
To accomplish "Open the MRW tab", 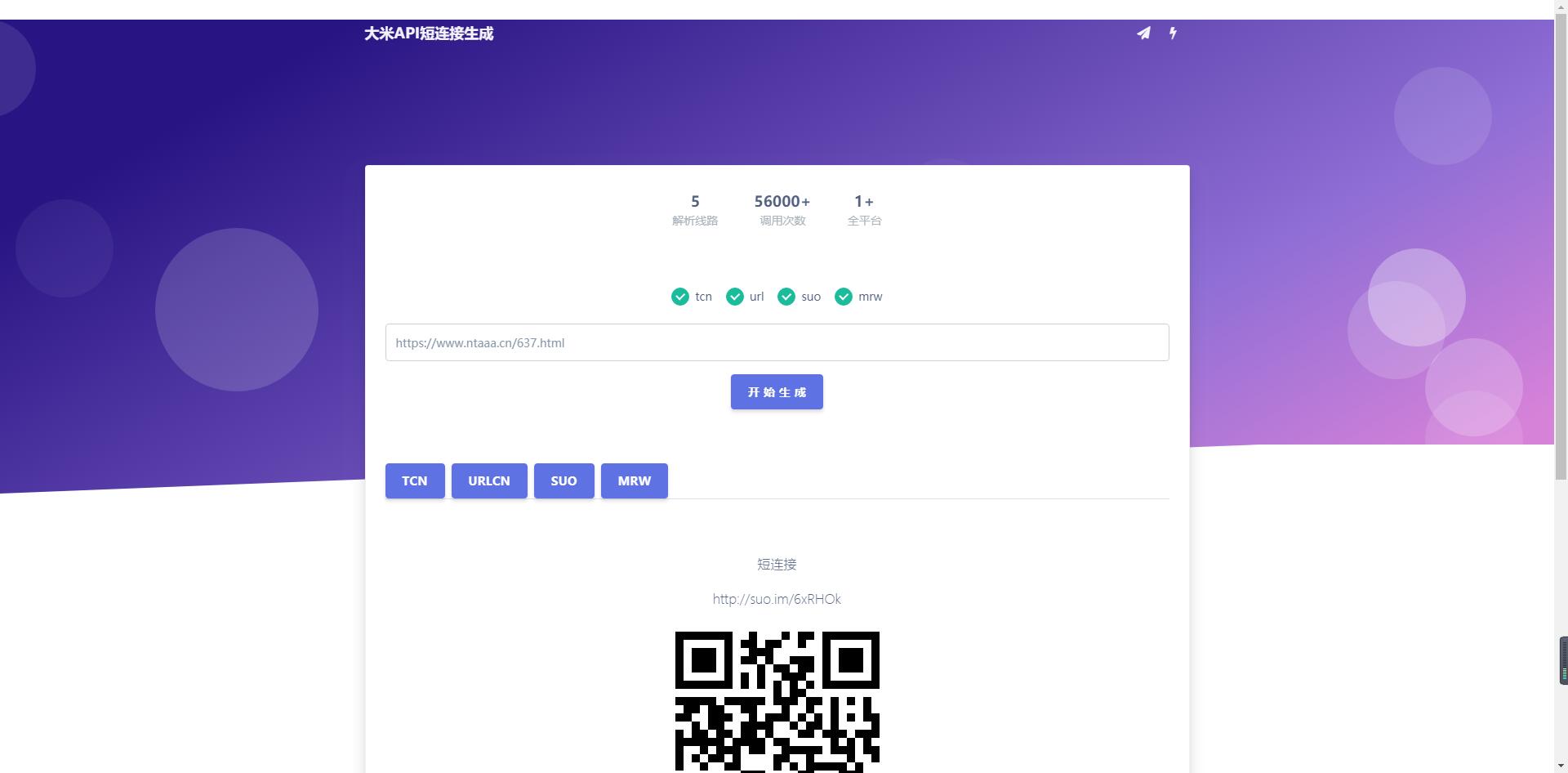I will click(634, 480).
